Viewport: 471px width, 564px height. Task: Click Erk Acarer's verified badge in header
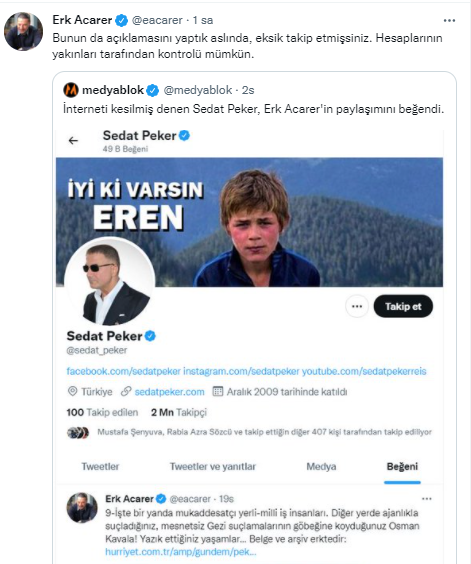click(x=122, y=21)
